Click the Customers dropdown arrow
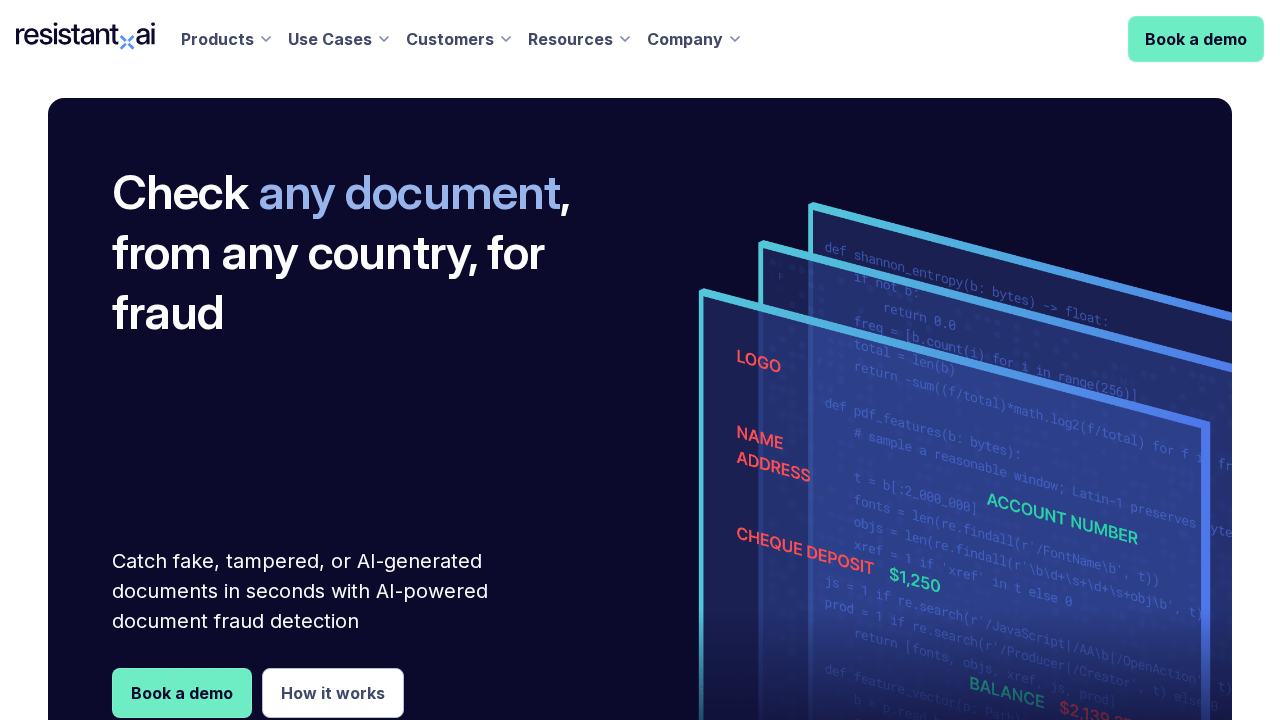 [x=506, y=39]
